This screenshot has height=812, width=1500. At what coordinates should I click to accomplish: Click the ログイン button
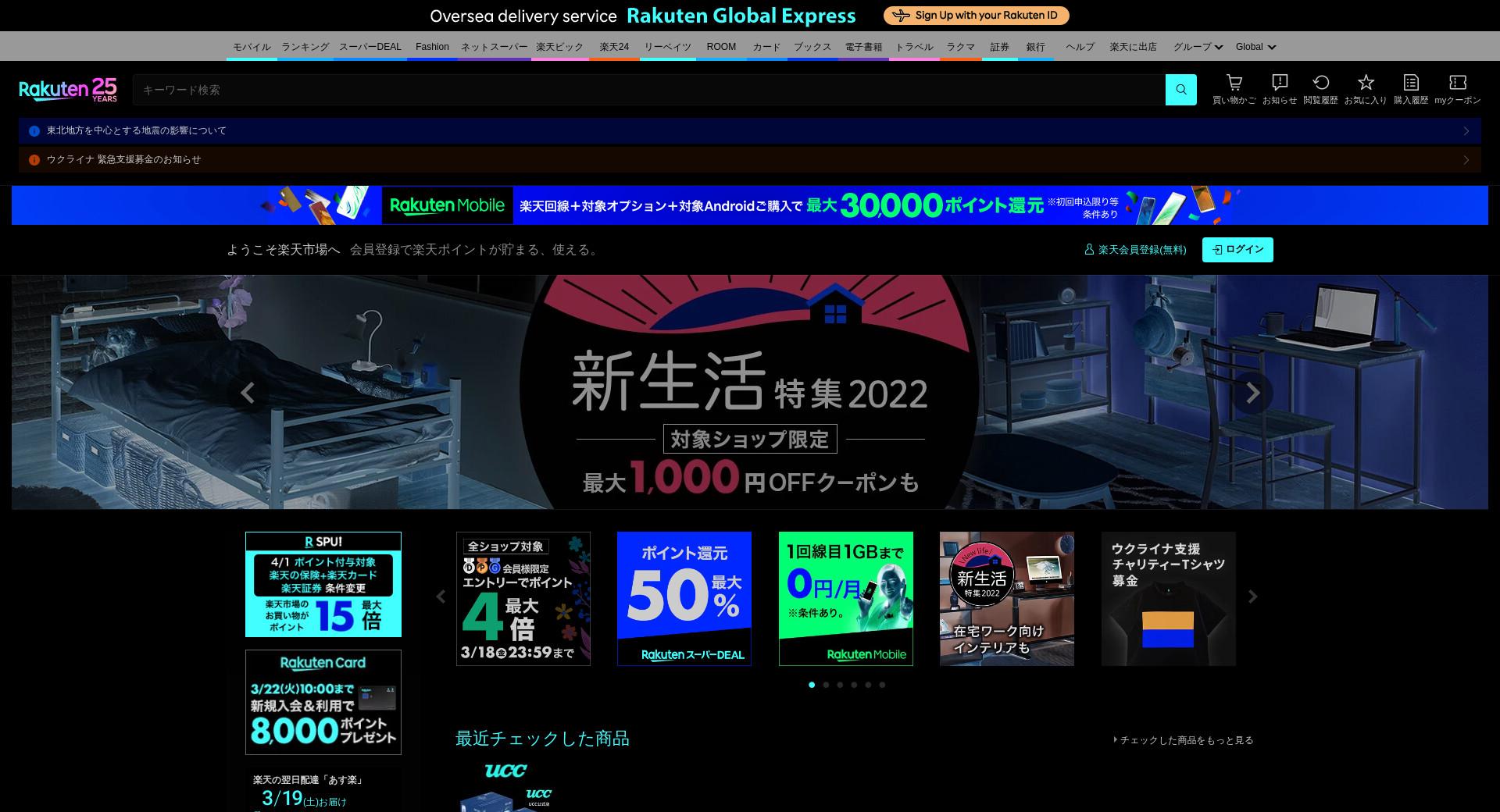point(1237,250)
